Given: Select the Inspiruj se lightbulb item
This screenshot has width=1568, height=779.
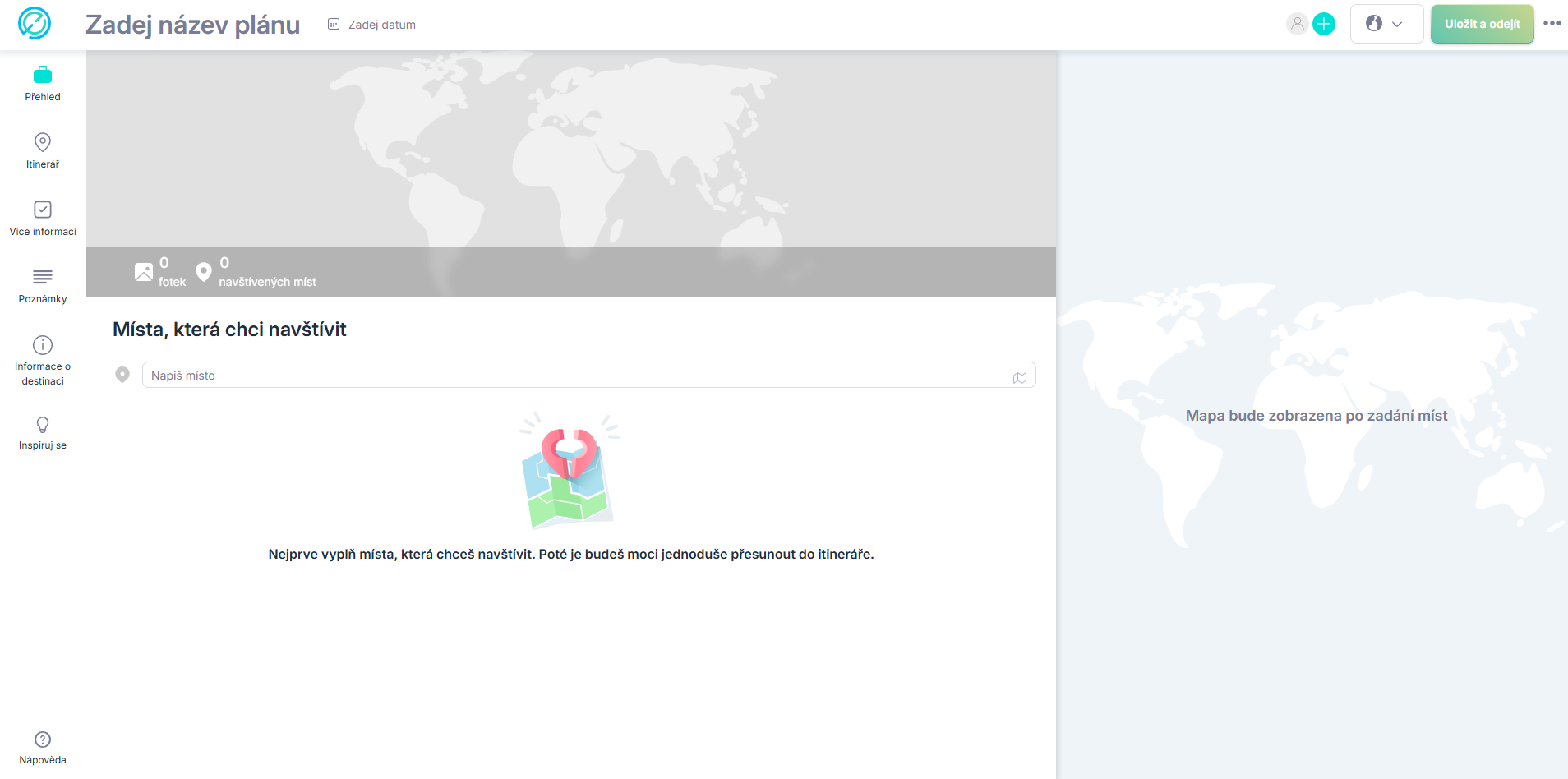Looking at the screenshot, I should 43,433.
